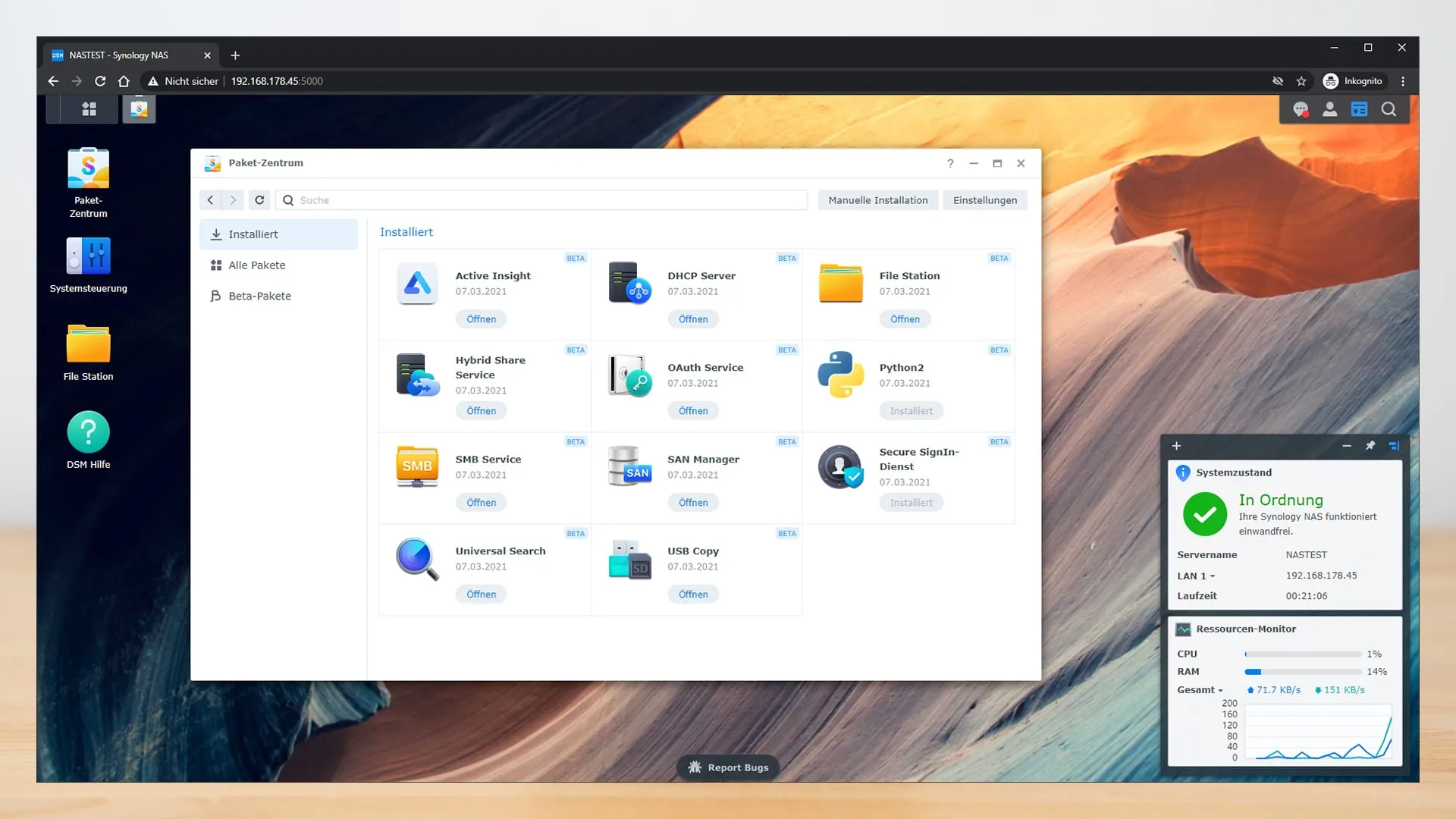
Task: Open Paket-Zentrum help question mark
Action: click(950, 163)
